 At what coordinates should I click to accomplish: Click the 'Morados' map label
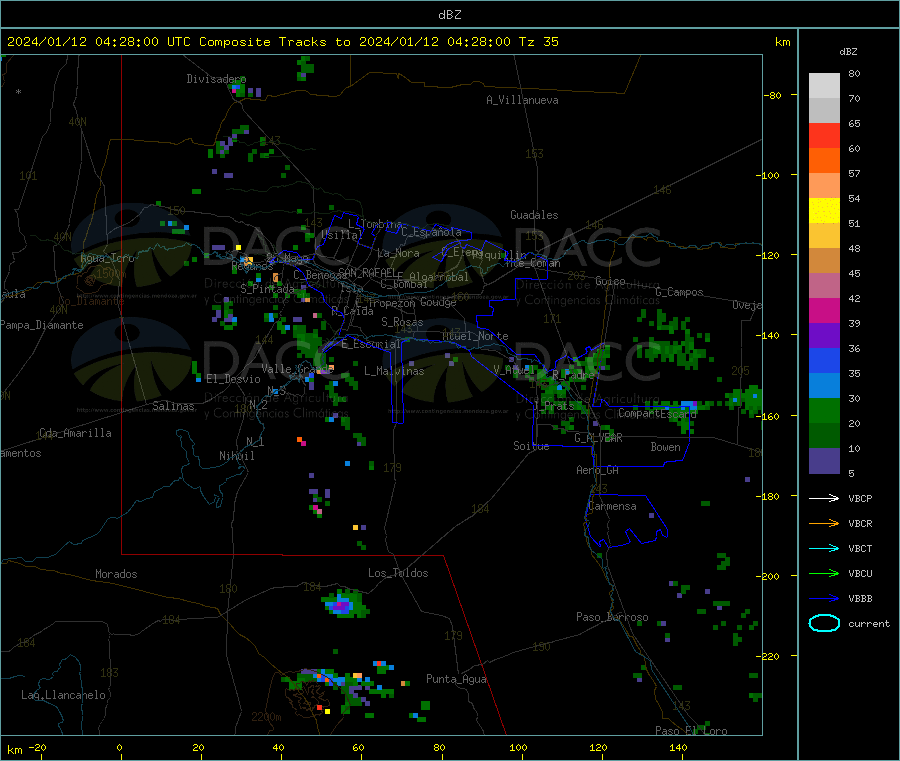[116, 574]
